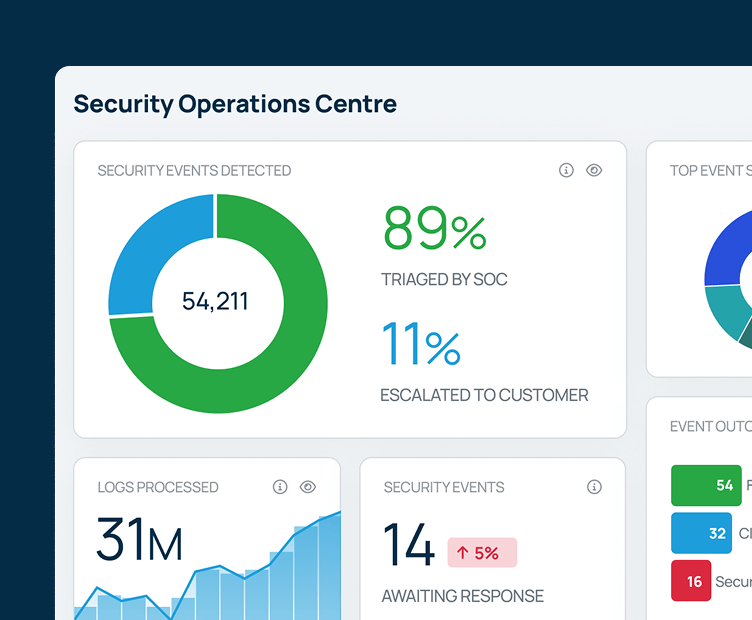Click the 31M logs processed value
752x620 pixels.
tap(139, 542)
